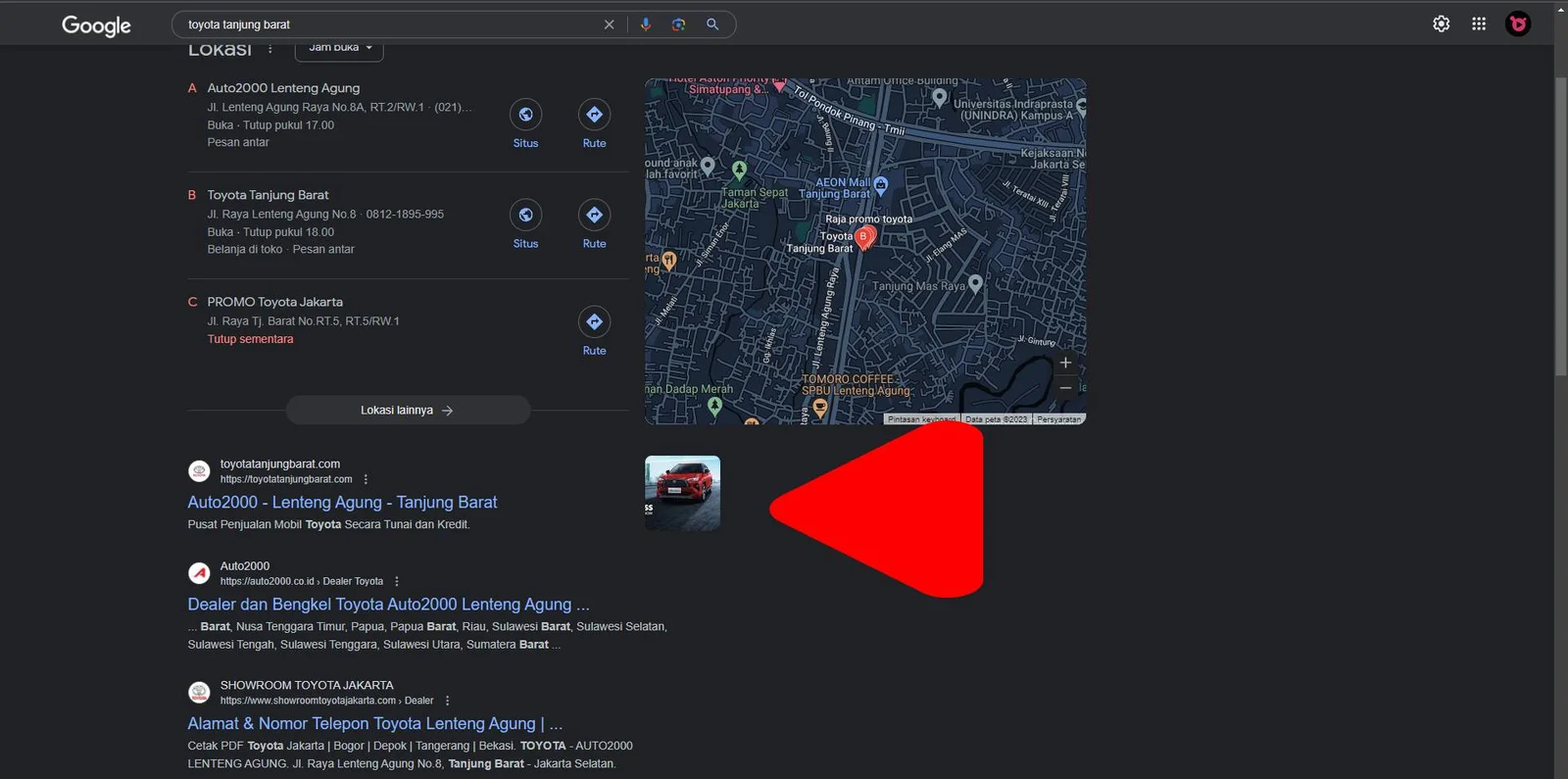This screenshot has width=1568, height=779.
Task: Open Alamat & Nomor Telepon Toyota result
Action: tap(374, 723)
